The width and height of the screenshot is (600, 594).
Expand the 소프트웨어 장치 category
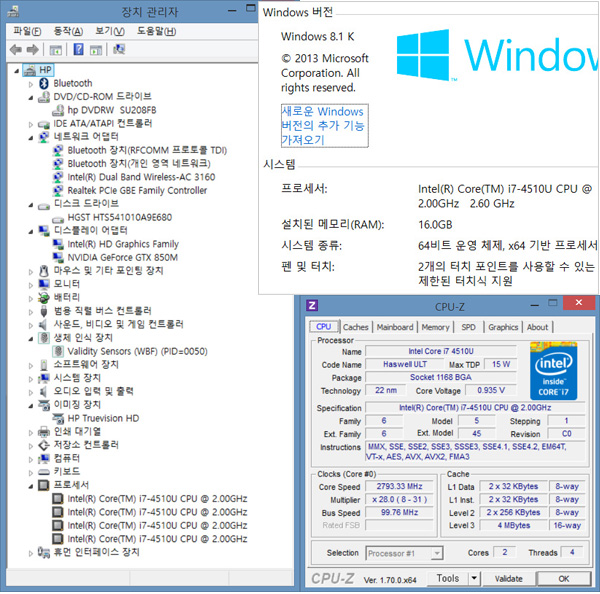pos(31,366)
